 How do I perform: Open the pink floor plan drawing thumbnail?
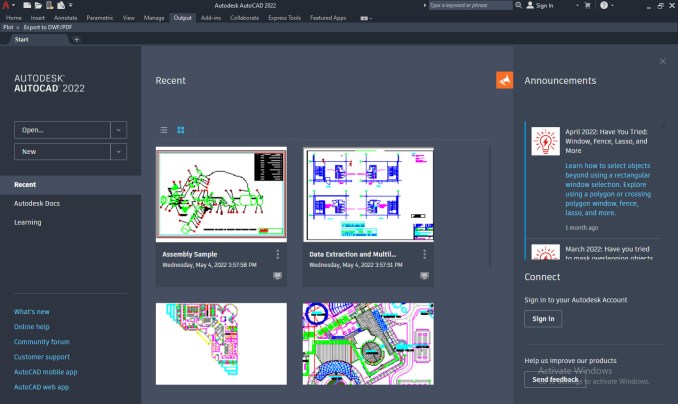pos(221,344)
